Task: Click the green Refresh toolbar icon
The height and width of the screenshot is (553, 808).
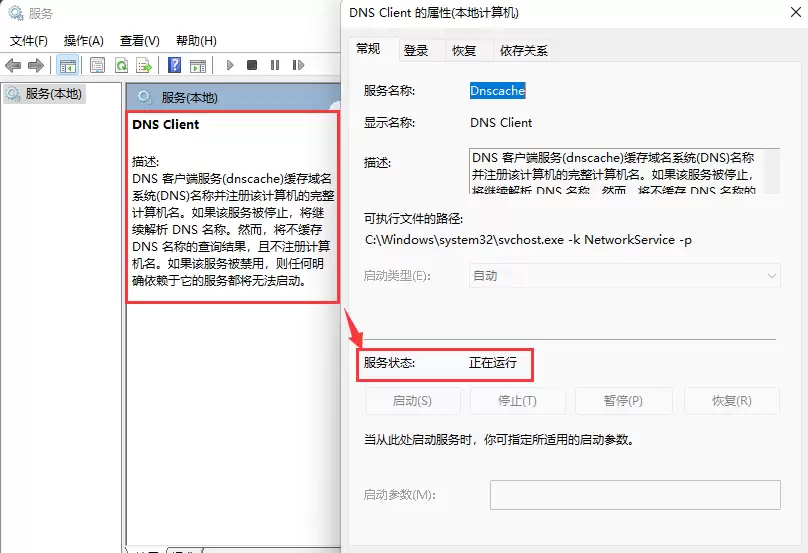Action: click(121, 65)
